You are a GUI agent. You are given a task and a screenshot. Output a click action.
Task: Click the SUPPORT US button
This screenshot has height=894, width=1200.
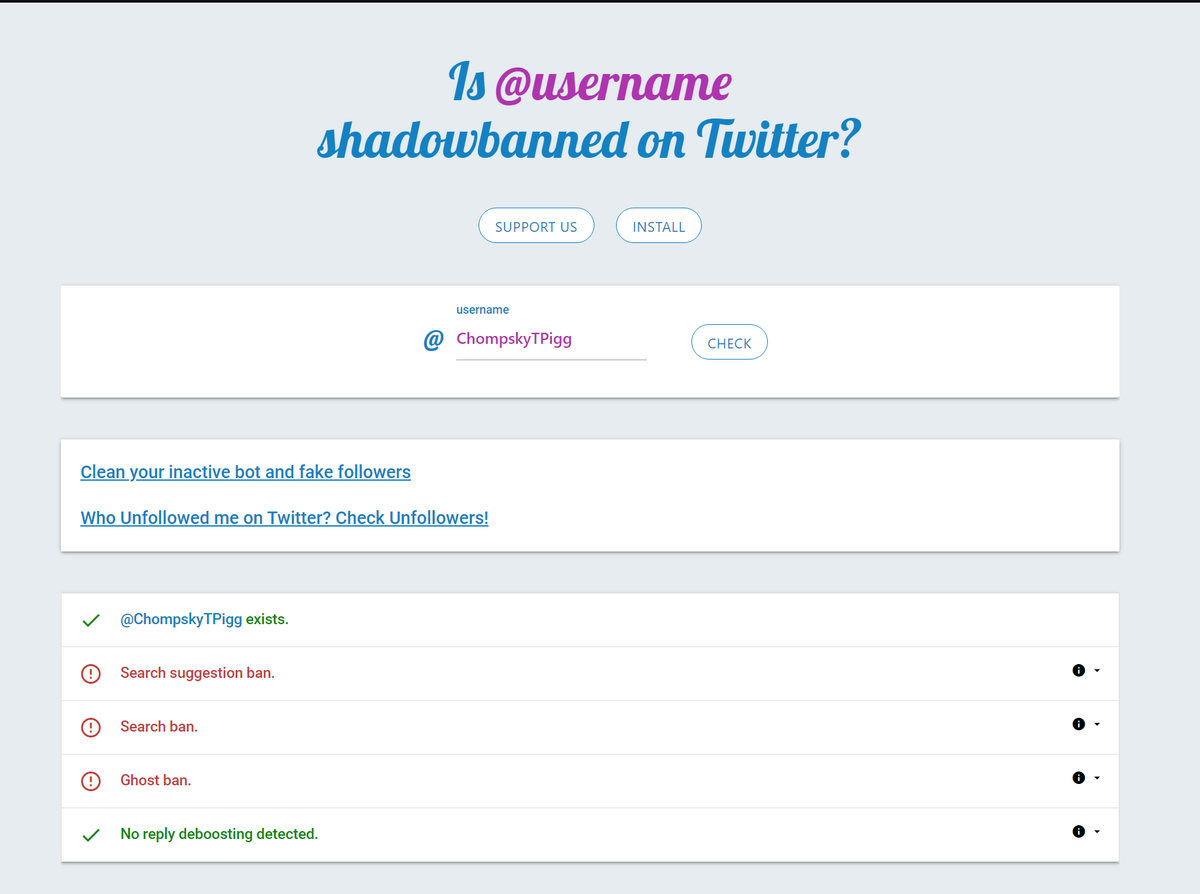pos(536,226)
